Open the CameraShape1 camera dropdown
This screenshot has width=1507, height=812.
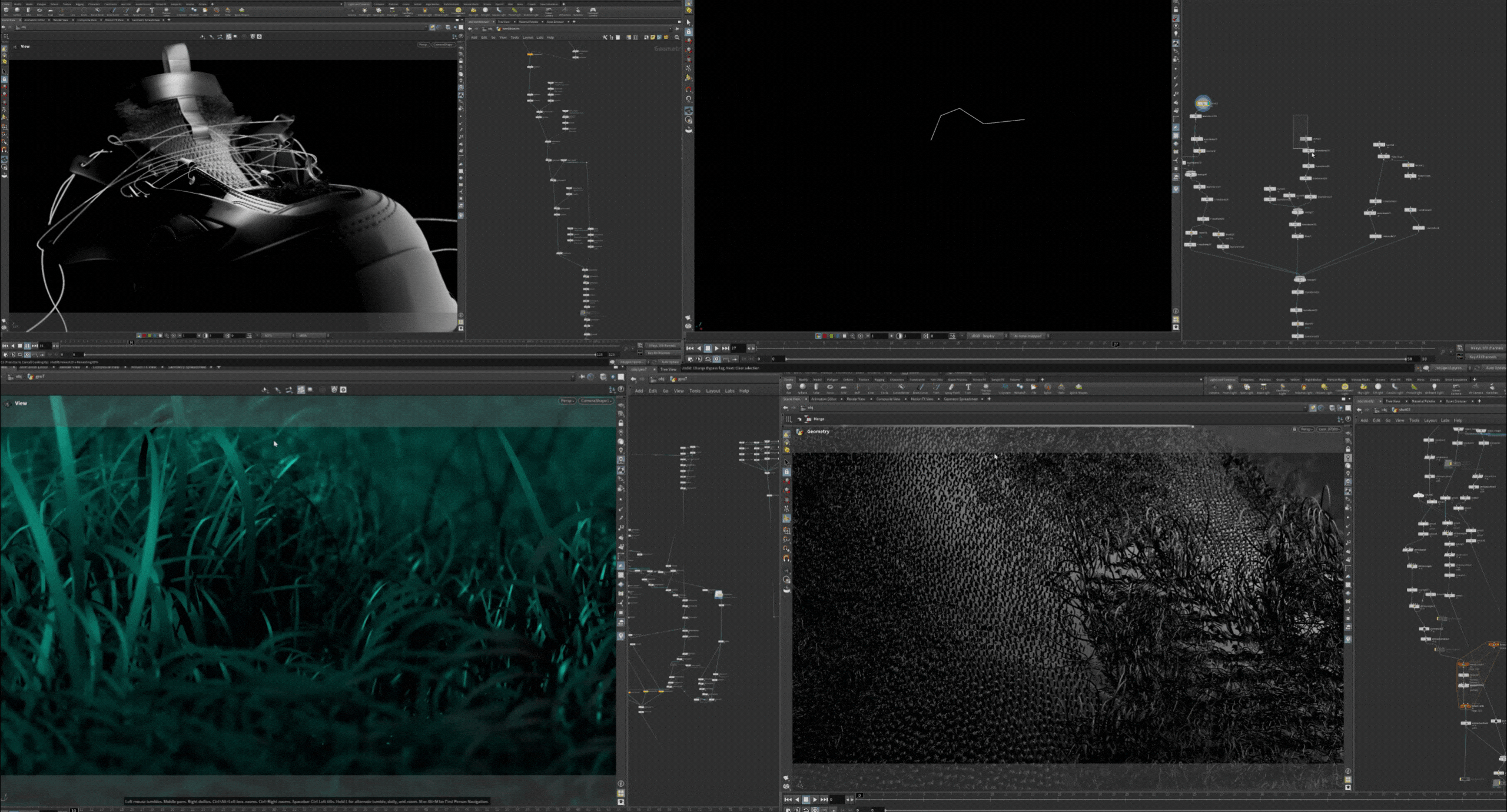596,401
